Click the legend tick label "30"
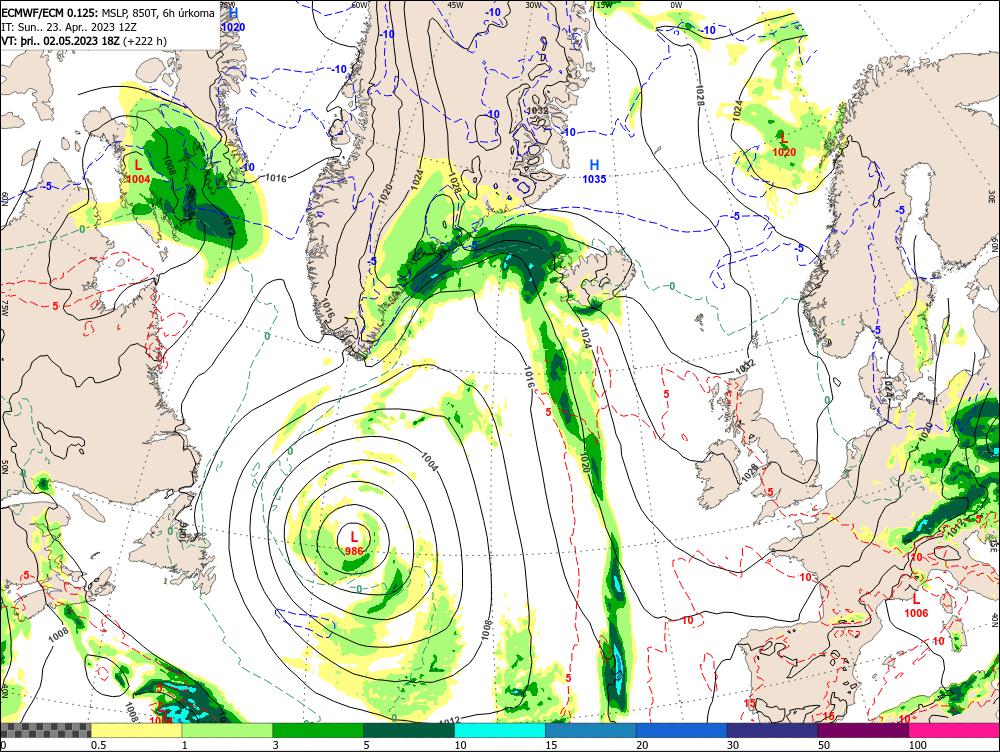 733,745
